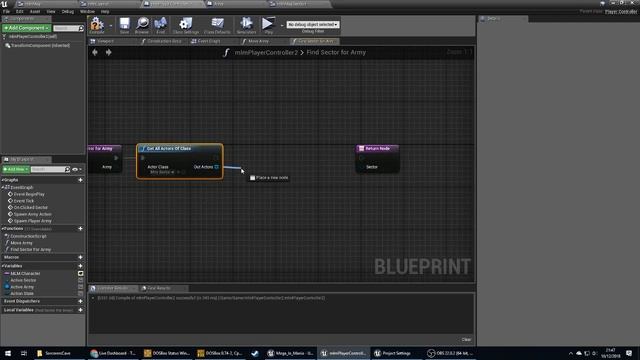Collapse the Variables section

[x=2, y=266]
